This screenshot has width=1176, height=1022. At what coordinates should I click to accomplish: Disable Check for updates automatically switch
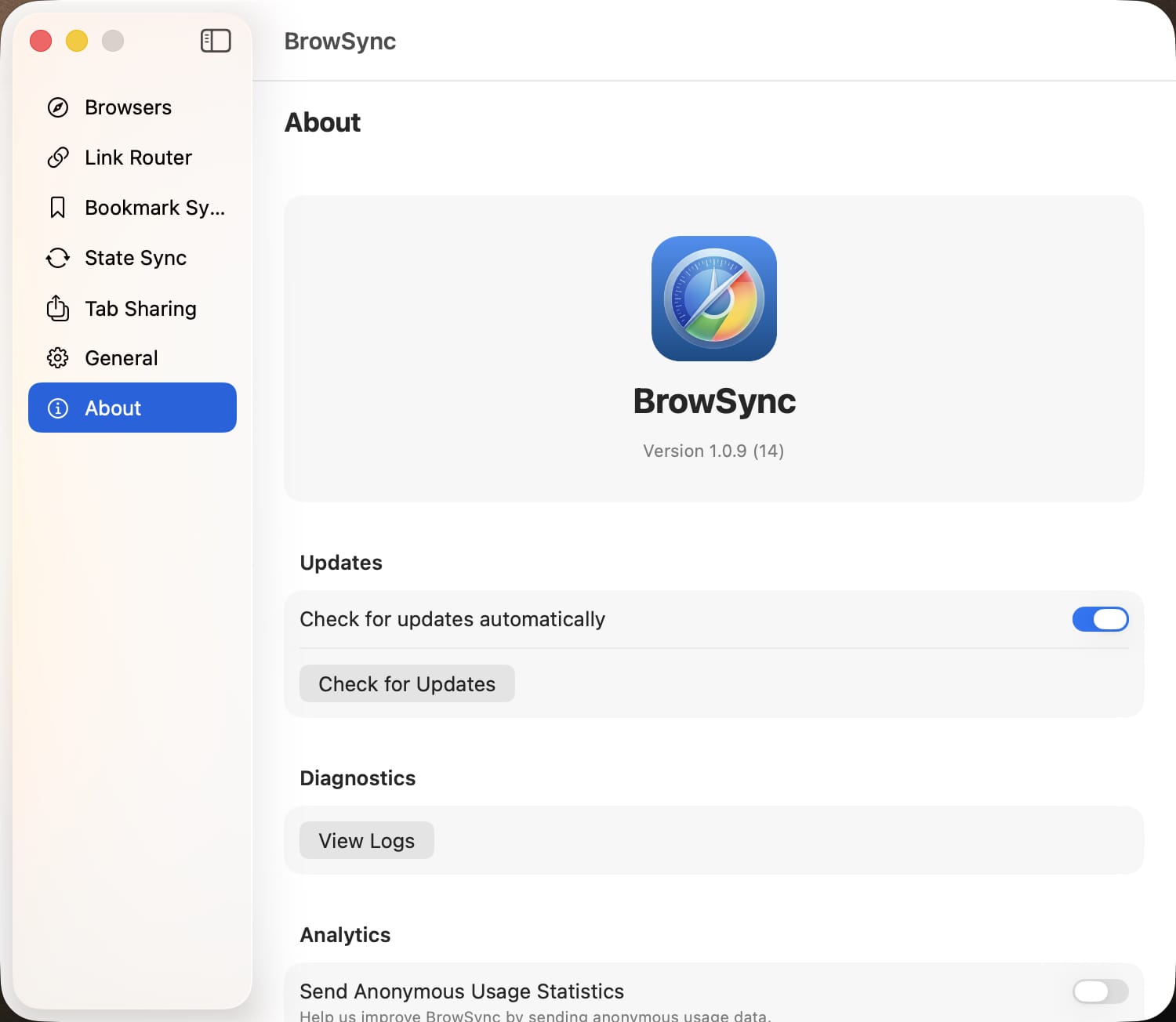coord(1100,619)
